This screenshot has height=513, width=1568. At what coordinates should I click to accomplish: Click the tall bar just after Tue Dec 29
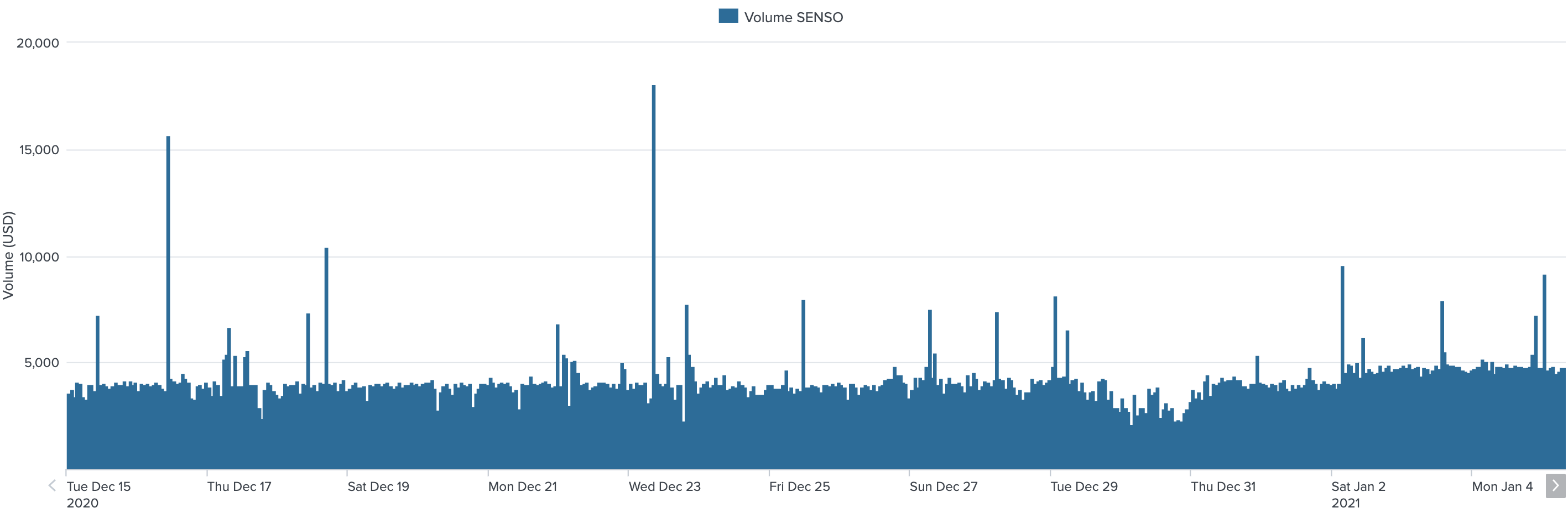1055,382
